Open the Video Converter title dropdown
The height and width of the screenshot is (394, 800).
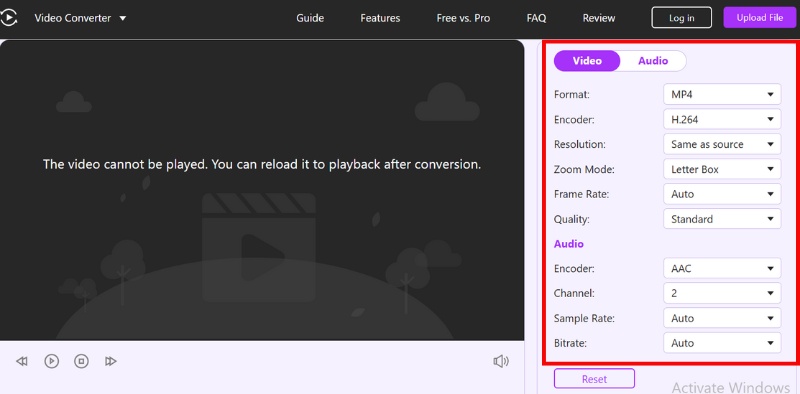[x=80, y=18]
